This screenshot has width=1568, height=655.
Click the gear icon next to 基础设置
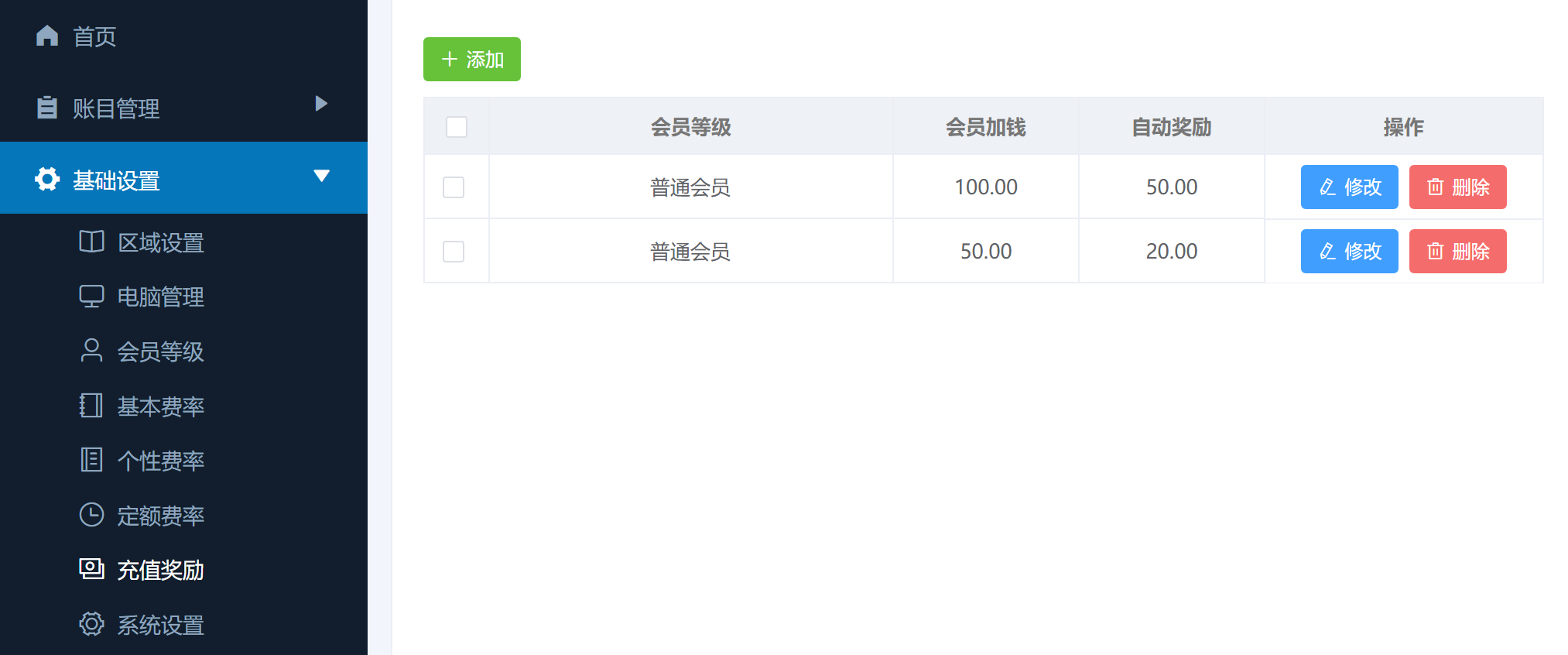coord(47,180)
